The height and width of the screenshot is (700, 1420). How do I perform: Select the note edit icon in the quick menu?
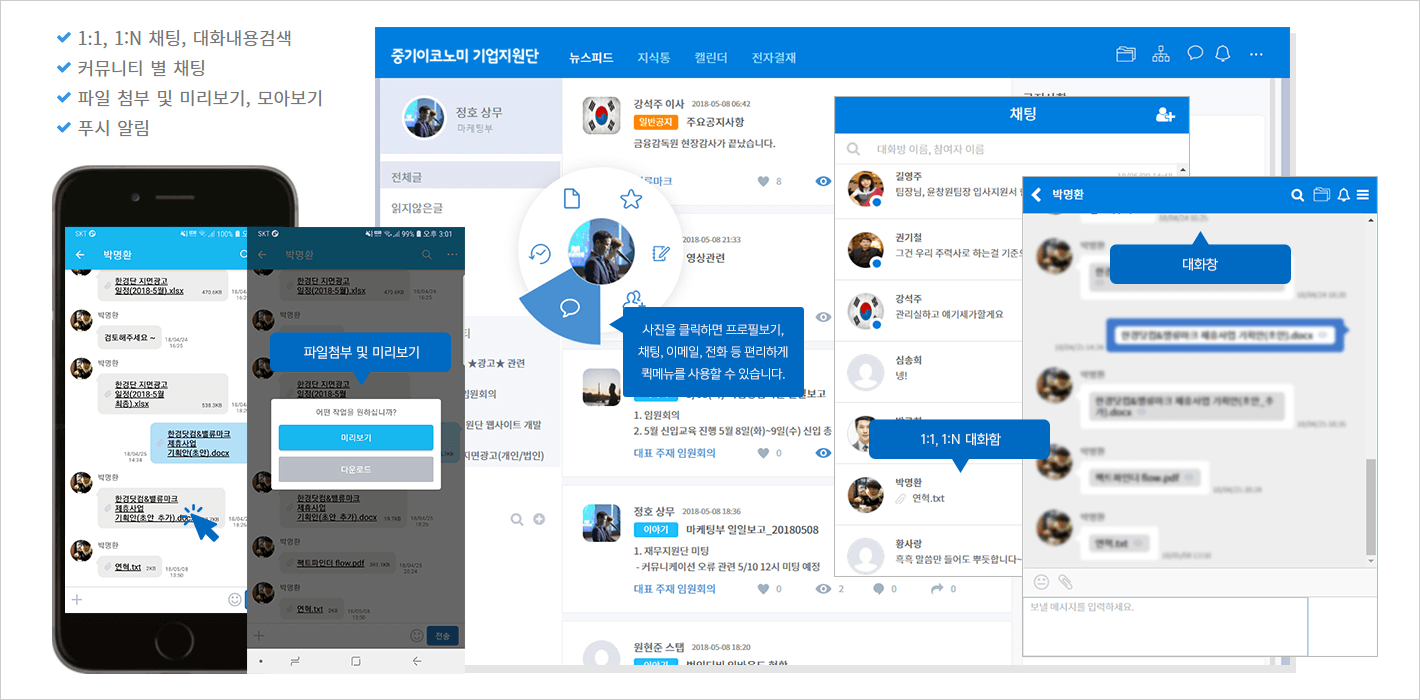coord(660,254)
